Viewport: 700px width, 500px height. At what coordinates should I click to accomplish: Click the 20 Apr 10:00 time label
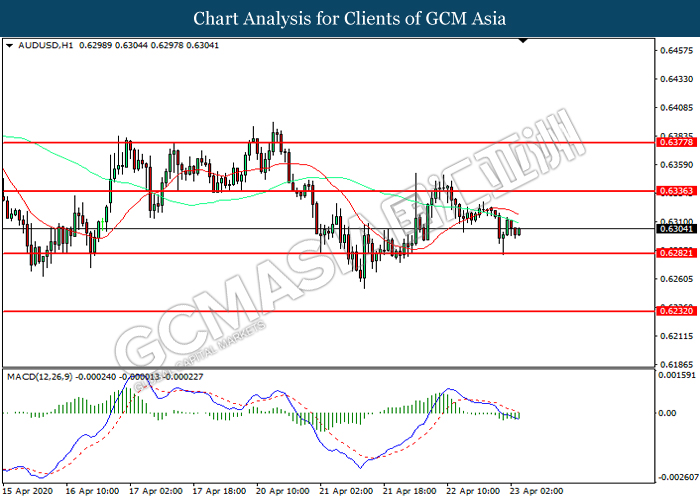(x=282, y=491)
